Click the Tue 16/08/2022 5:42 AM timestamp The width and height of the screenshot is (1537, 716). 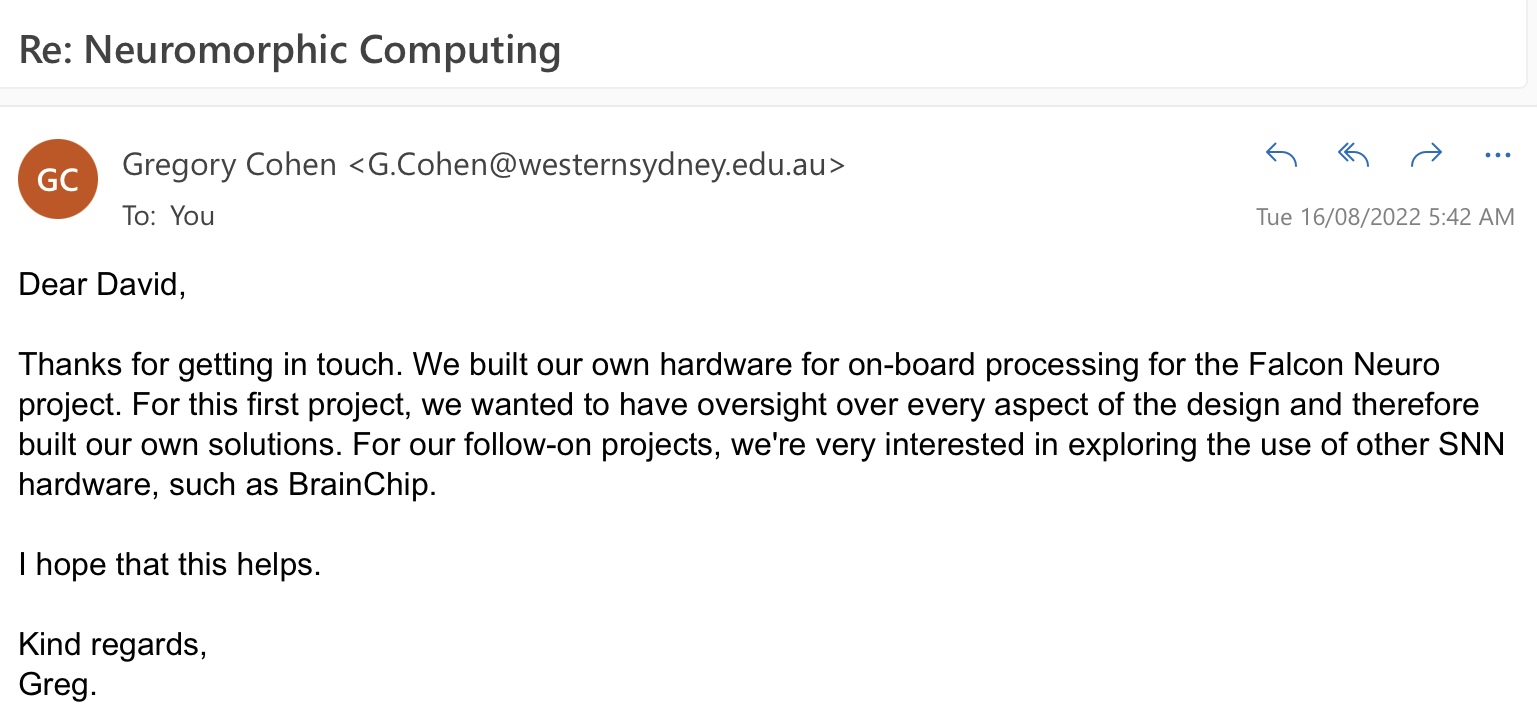(1385, 217)
